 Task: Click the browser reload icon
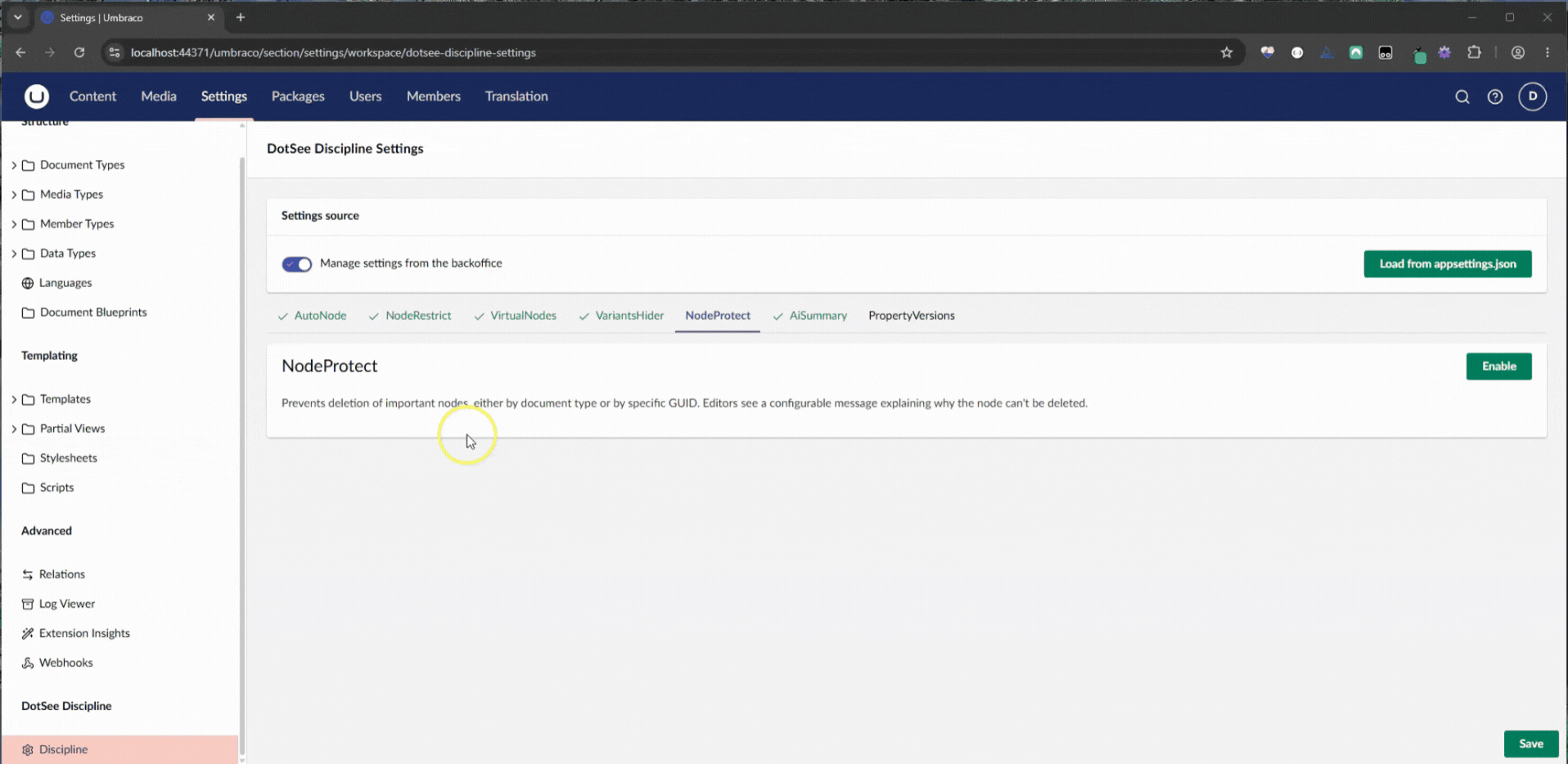tap(79, 52)
